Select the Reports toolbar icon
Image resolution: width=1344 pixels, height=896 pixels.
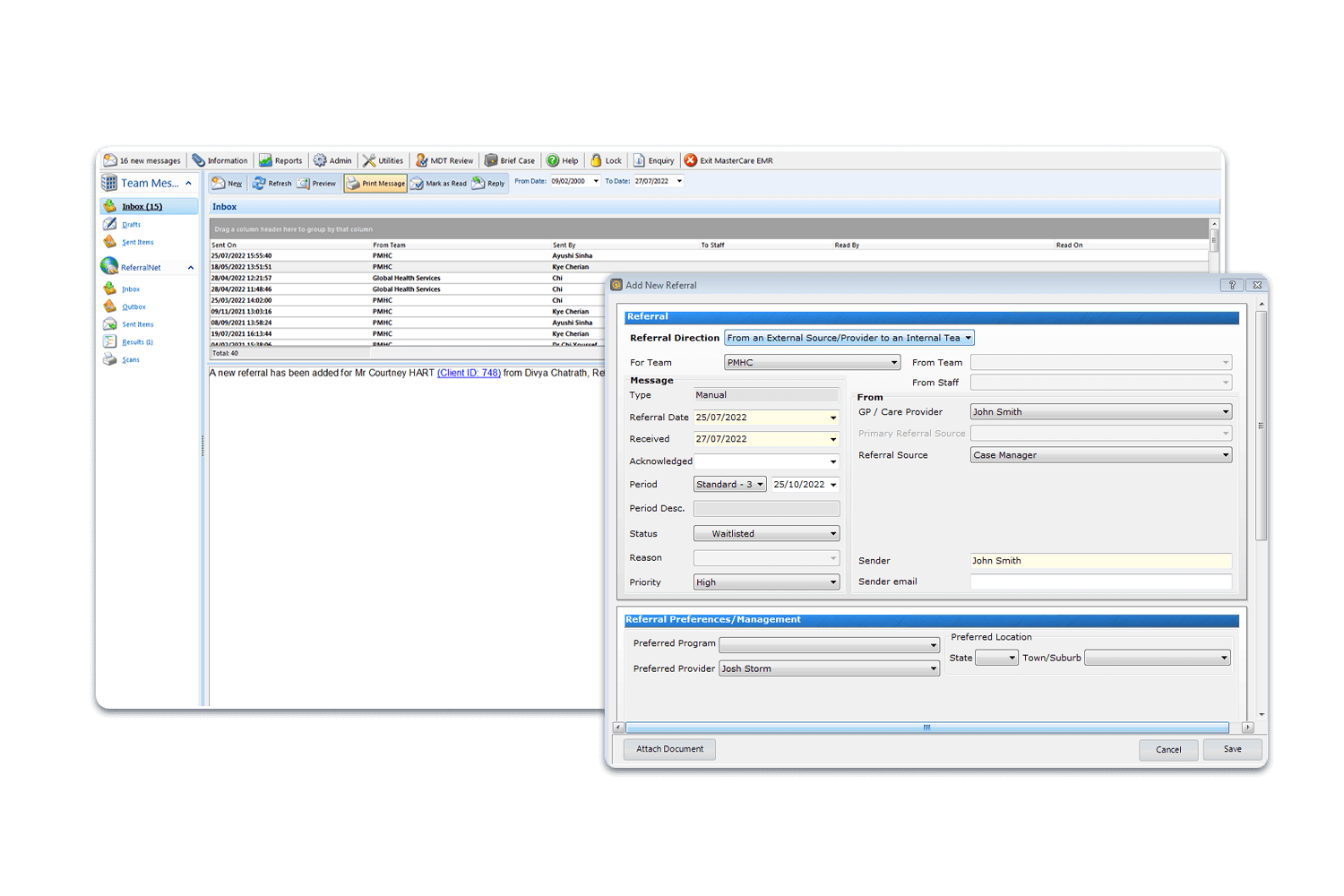(x=280, y=159)
